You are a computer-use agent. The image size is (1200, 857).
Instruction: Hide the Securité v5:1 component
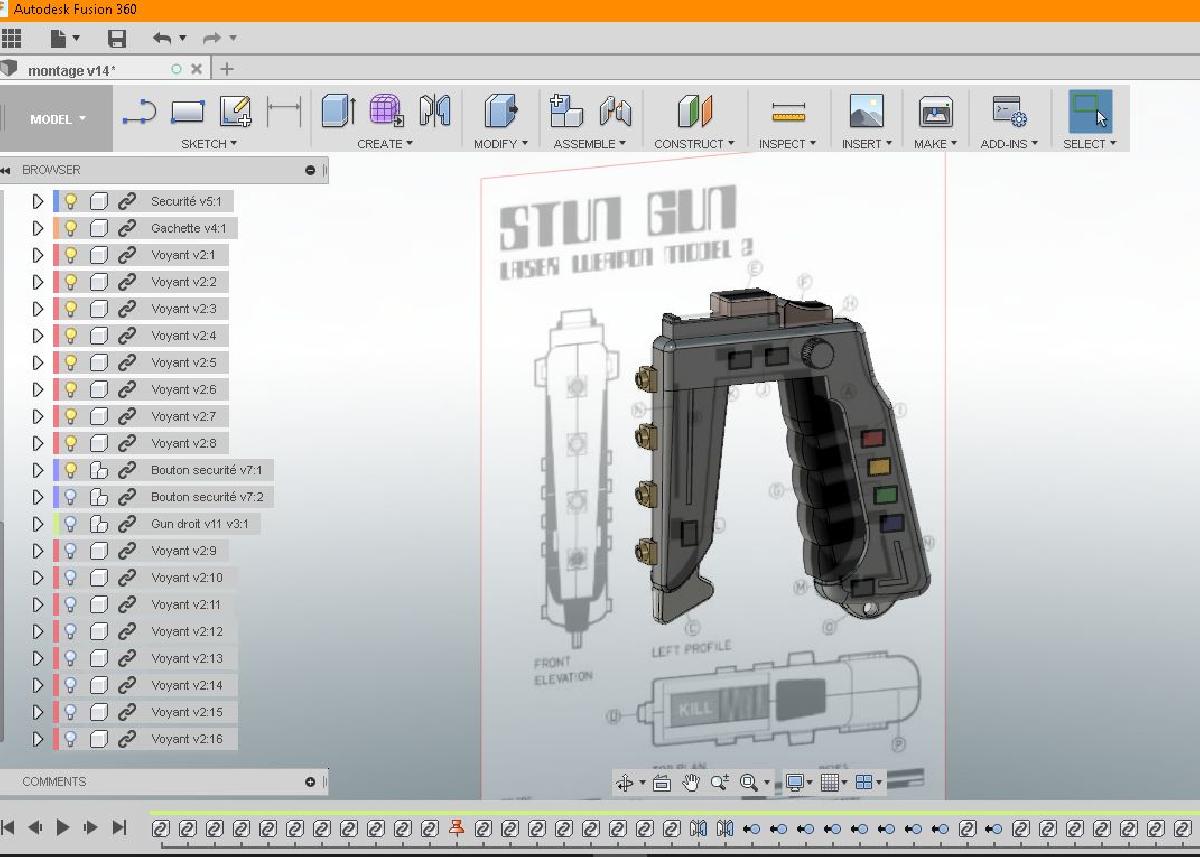tap(71, 201)
